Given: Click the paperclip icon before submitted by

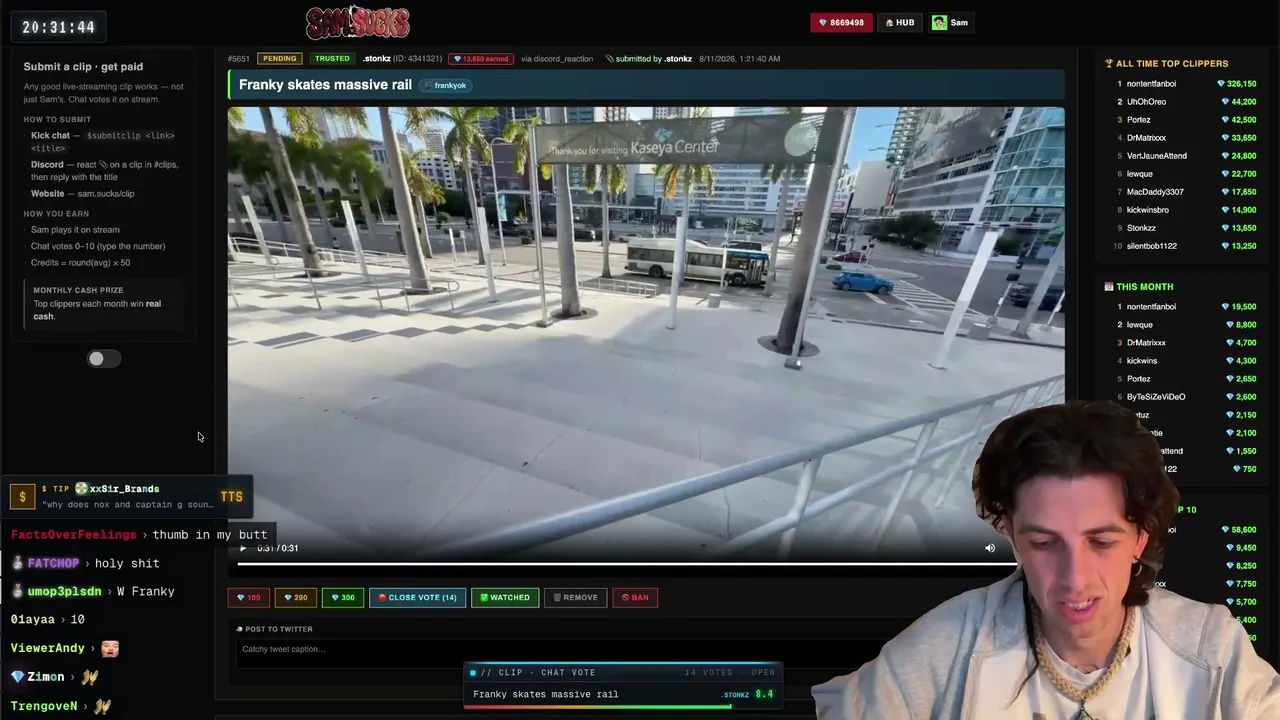Looking at the screenshot, I should (x=610, y=59).
